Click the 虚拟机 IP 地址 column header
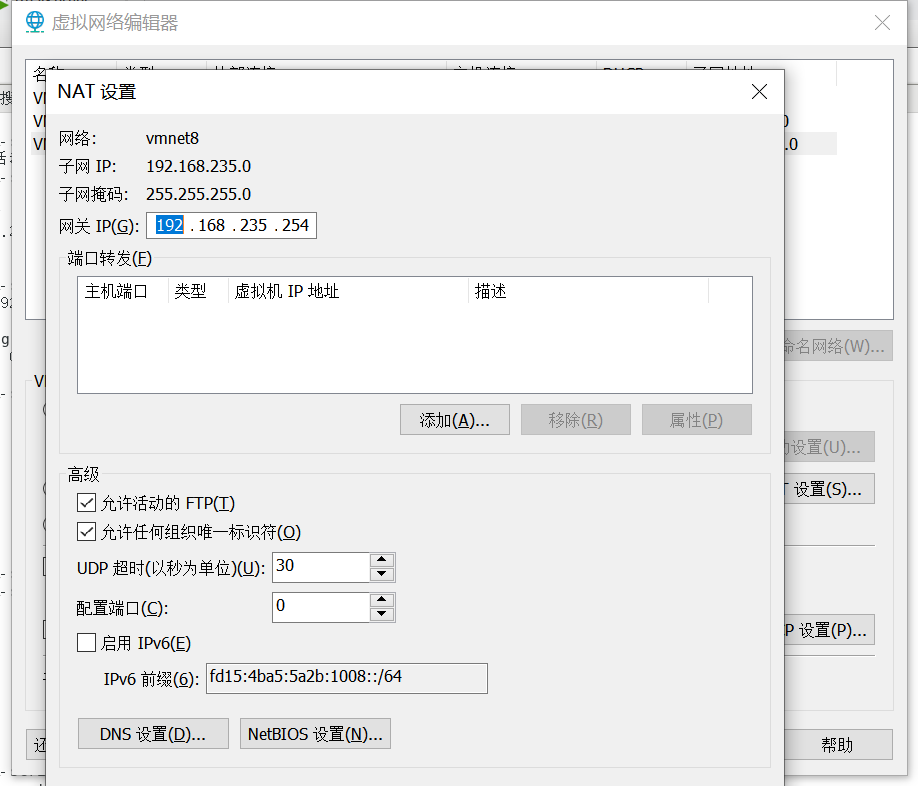The width and height of the screenshot is (918, 786). pyautogui.click(x=348, y=291)
